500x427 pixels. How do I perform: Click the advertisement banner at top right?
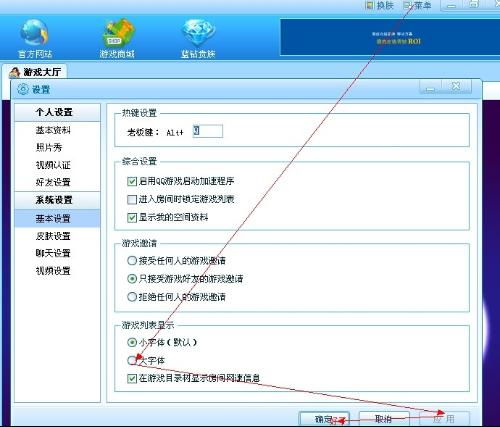tap(390, 37)
